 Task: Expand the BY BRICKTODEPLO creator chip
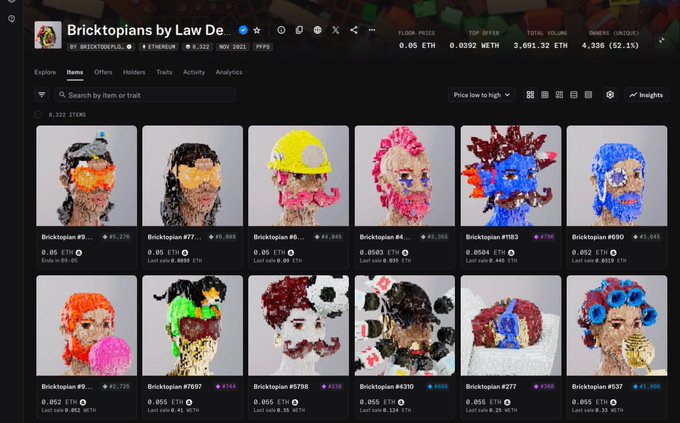click(101, 46)
